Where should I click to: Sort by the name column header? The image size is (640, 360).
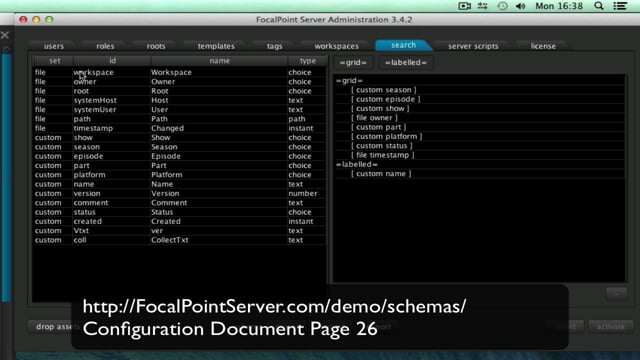pyautogui.click(x=220, y=61)
